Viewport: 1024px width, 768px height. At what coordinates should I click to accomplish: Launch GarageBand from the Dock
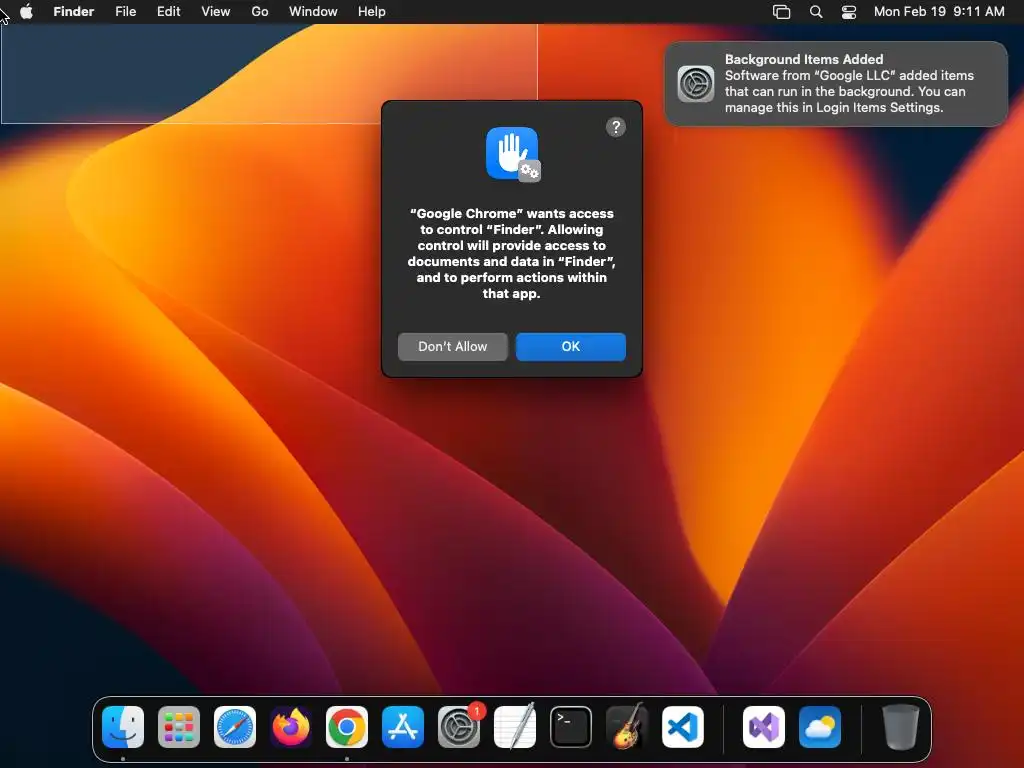point(627,727)
